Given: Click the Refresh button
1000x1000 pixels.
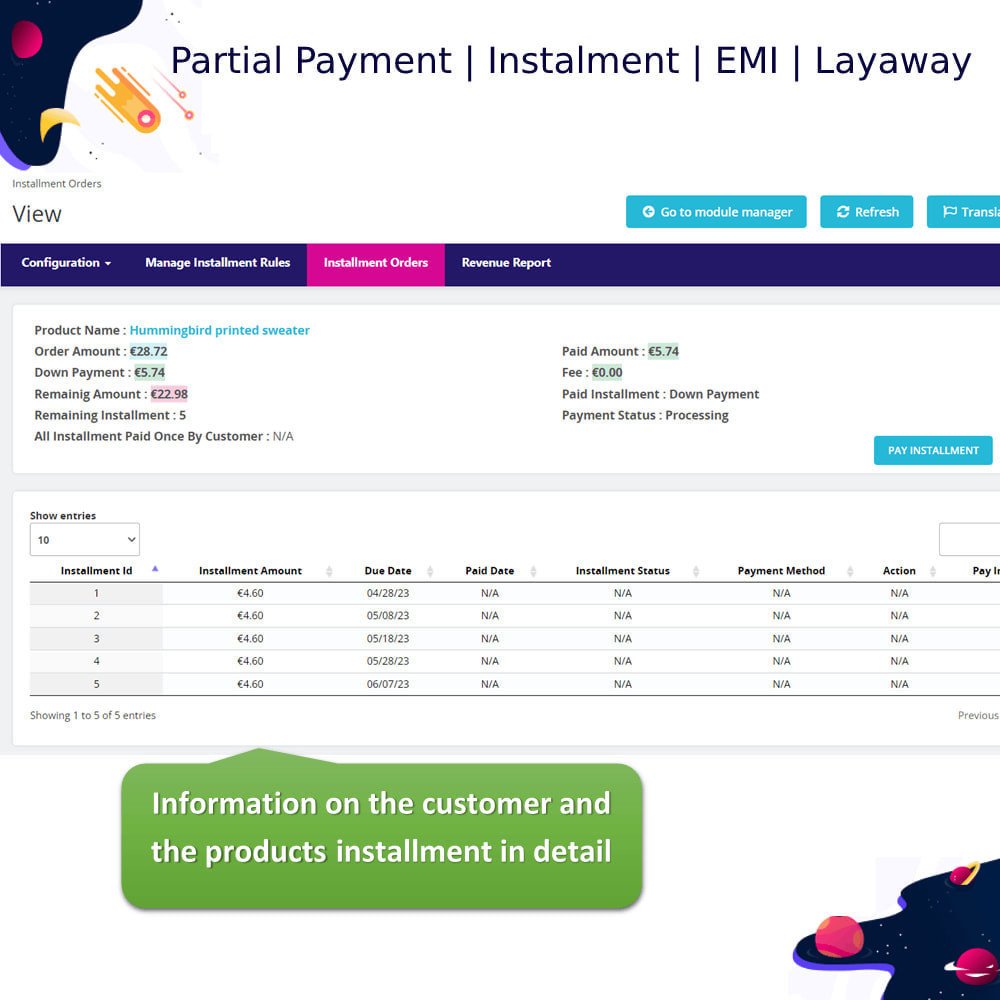Looking at the screenshot, I should point(866,212).
